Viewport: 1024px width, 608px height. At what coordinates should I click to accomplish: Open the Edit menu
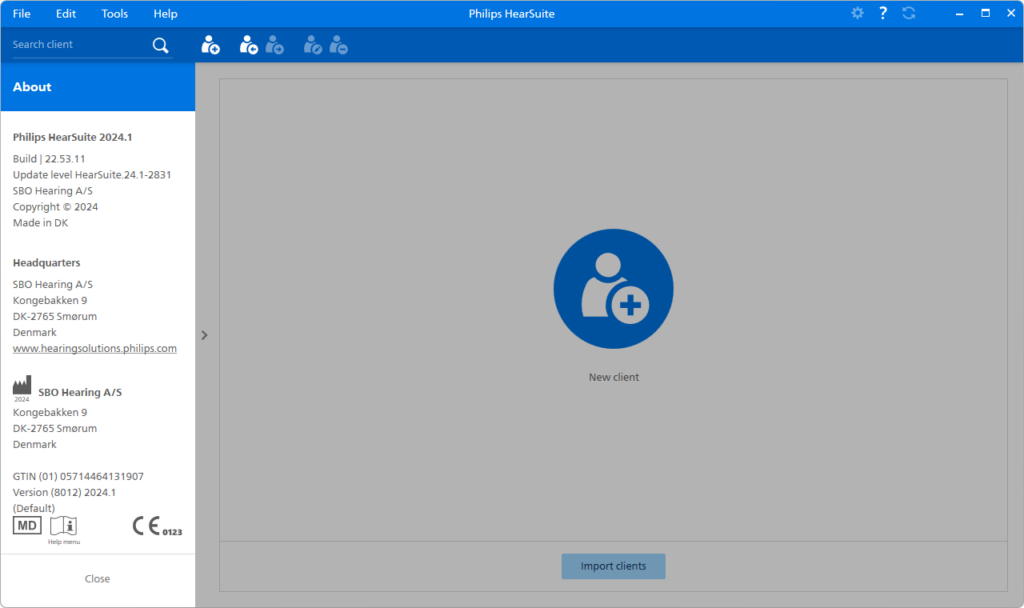click(x=65, y=13)
